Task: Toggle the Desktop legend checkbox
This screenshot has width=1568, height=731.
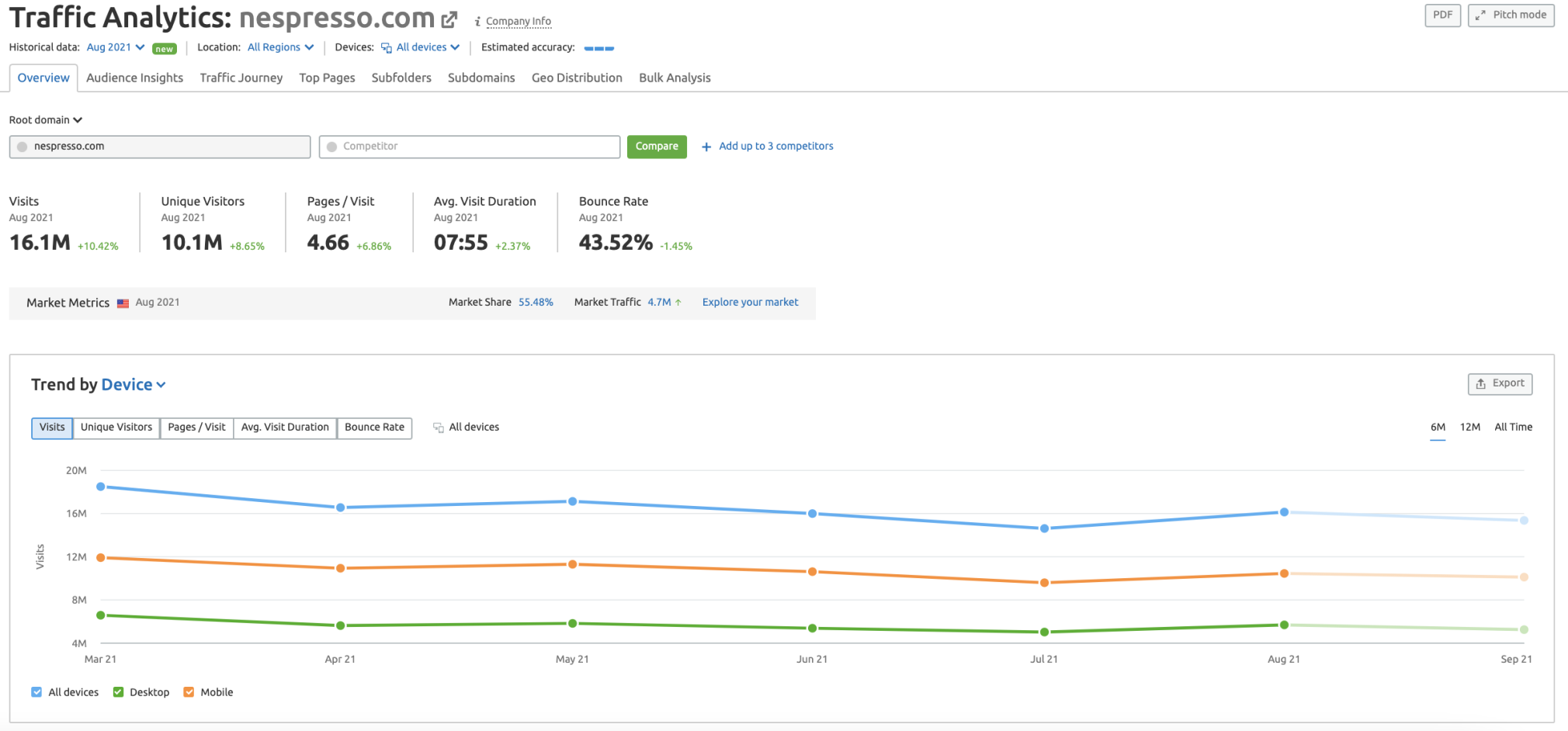Action: click(x=118, y=692)
